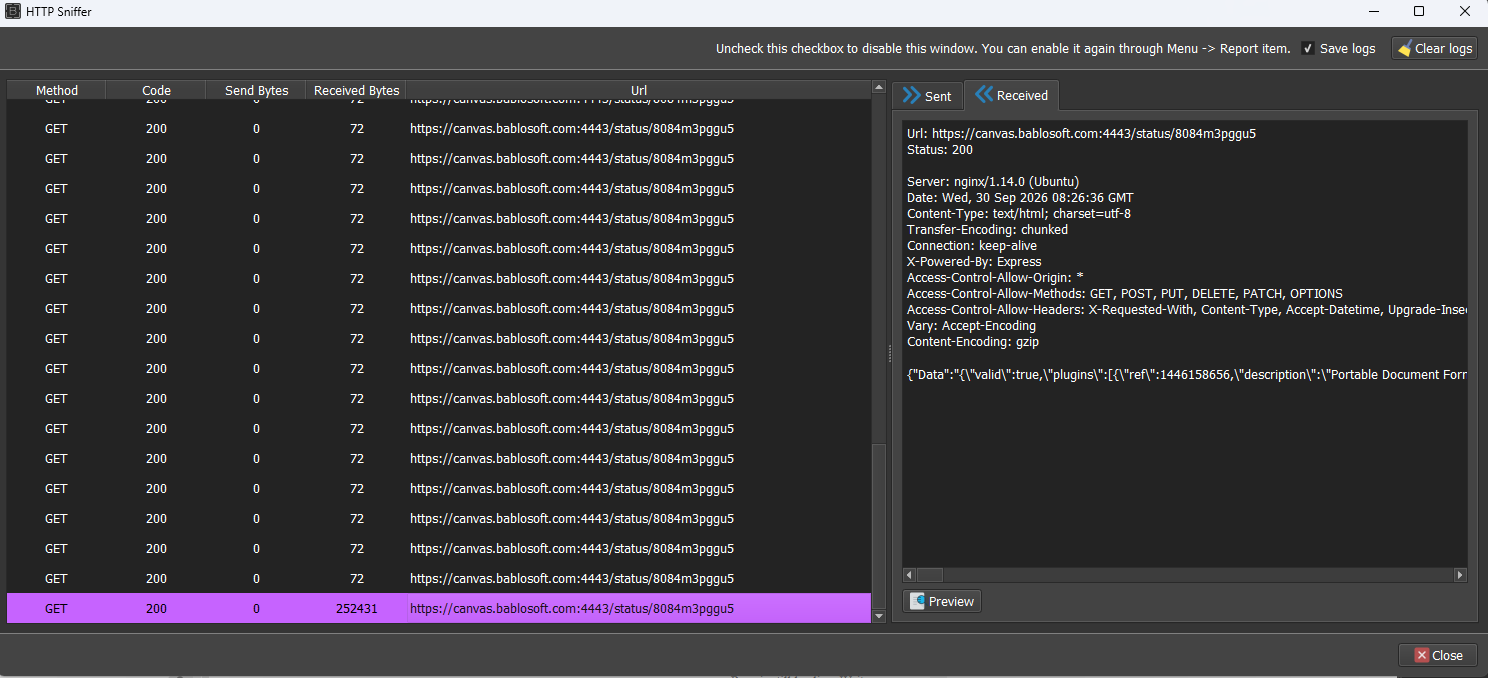This screenshot has width=1488, height=678.
Task: Click the JSON "Data" body line in response
Action: (1186, 375)
